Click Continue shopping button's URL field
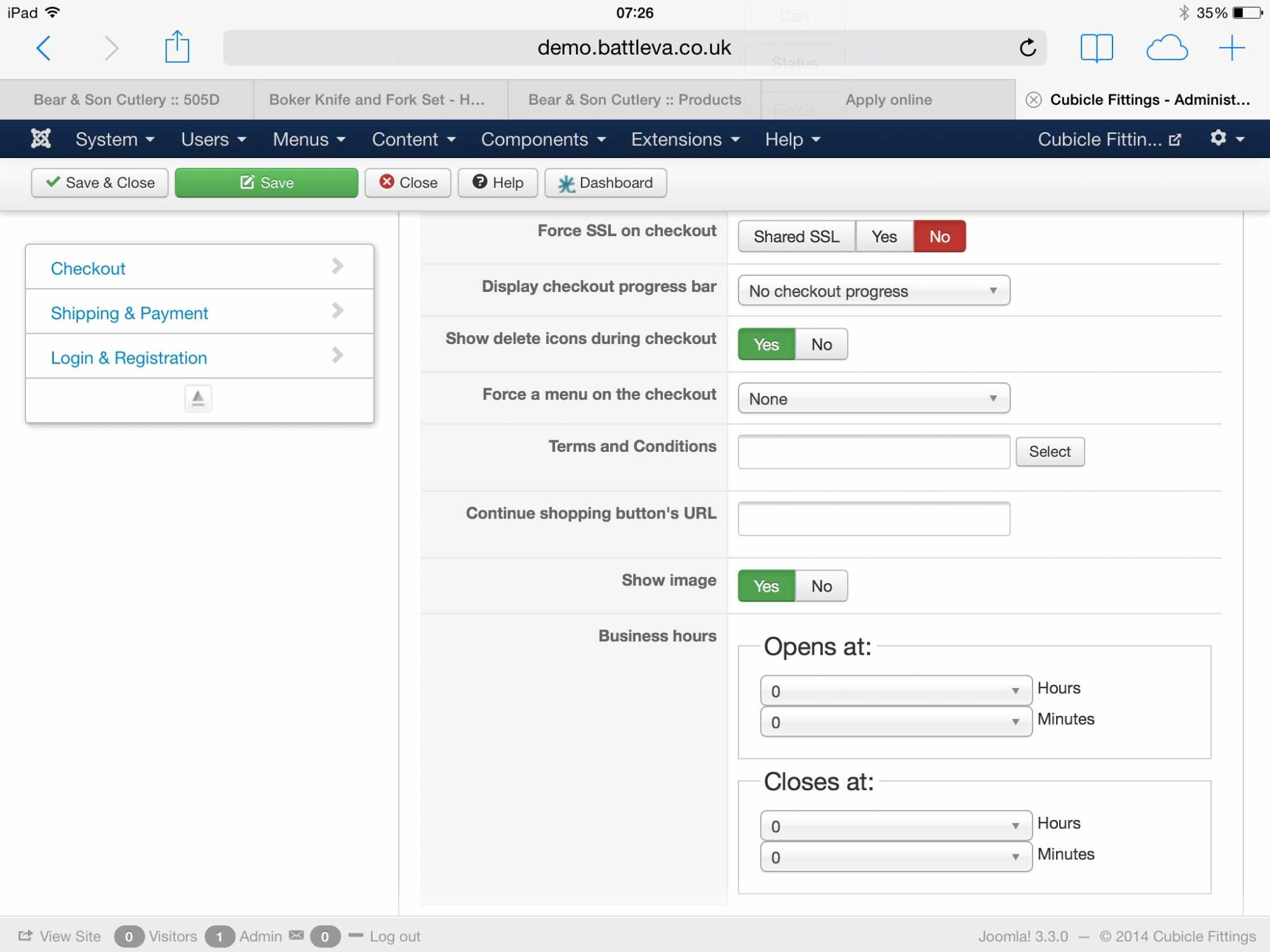The height and width of the screenshot is (952, 1270). (874, 519)
